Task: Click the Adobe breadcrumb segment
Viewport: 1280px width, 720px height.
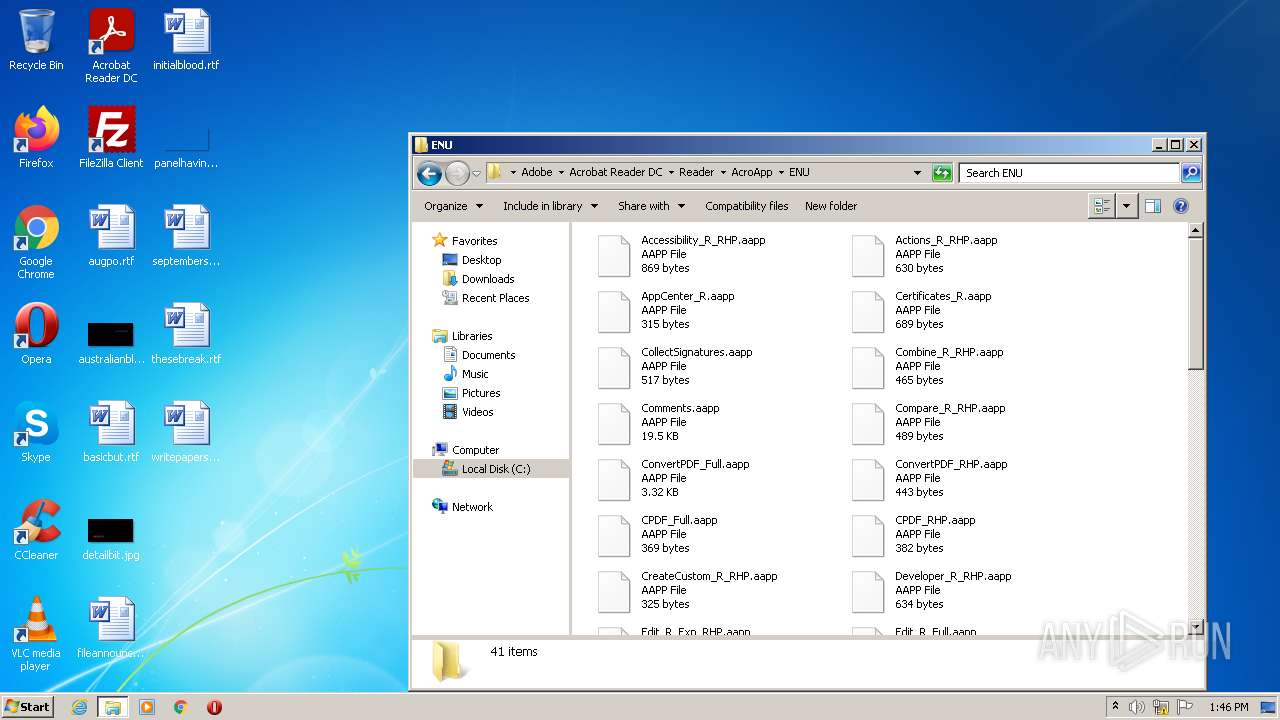Action: pos(537,172)
